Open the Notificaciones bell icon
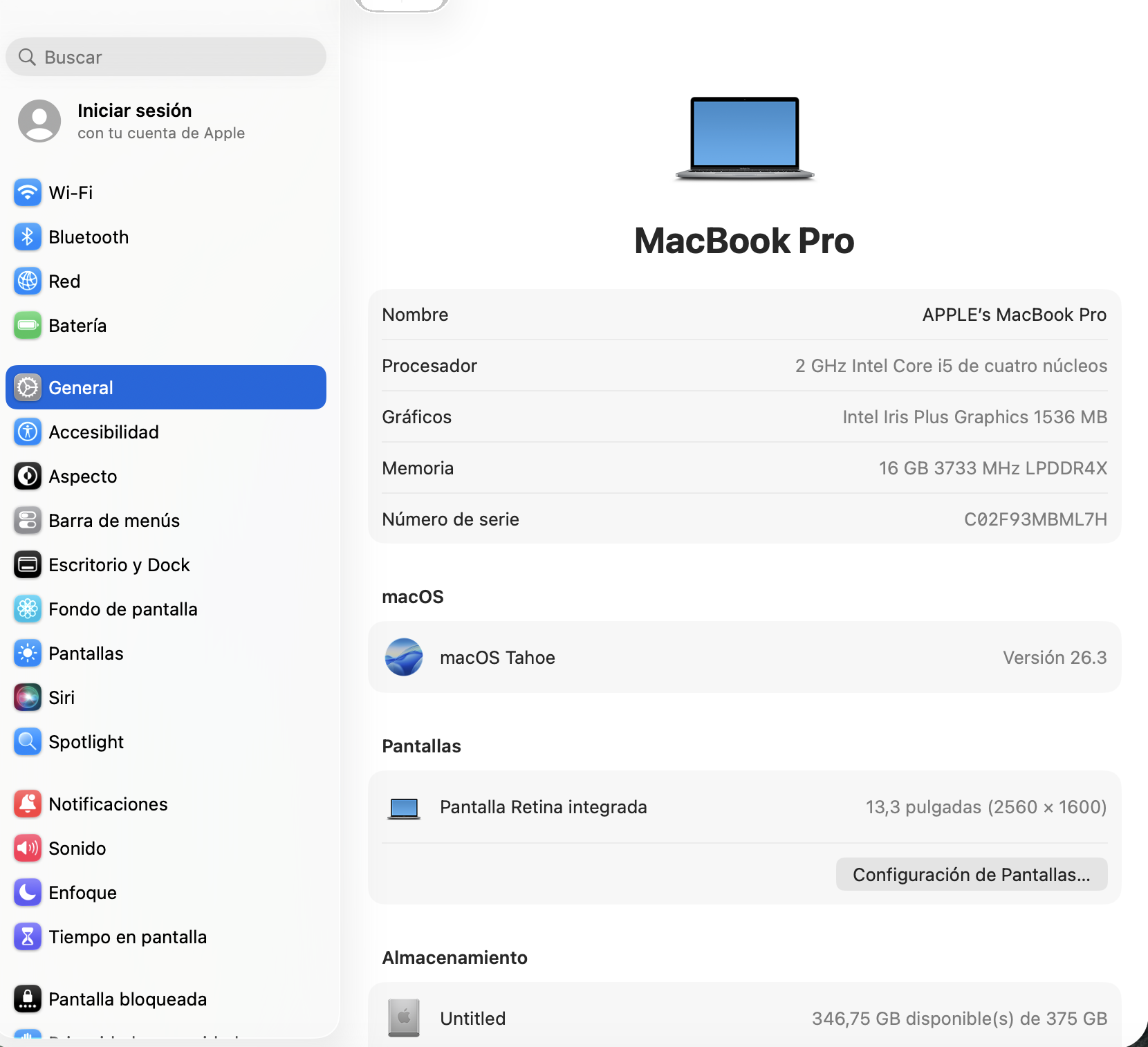The width and height of the screenshot is (1148, 1047). pos(28,804)
